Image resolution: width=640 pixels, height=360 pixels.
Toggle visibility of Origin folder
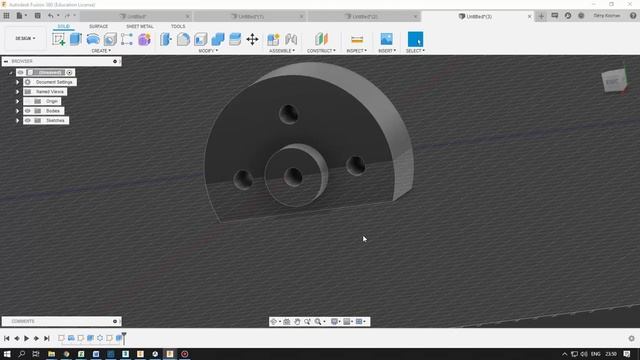point(28,101)
